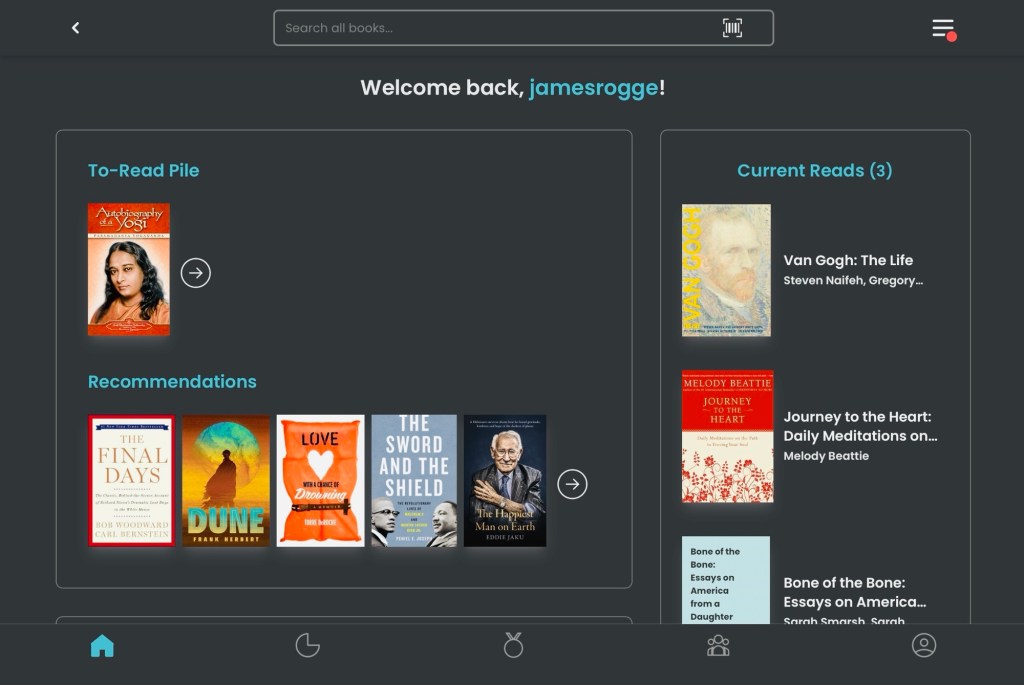Viewport: 1024px width, 685px height.
Task: Select The Final Days book cover
Action: pyautogui.click(x=132, y=481)
